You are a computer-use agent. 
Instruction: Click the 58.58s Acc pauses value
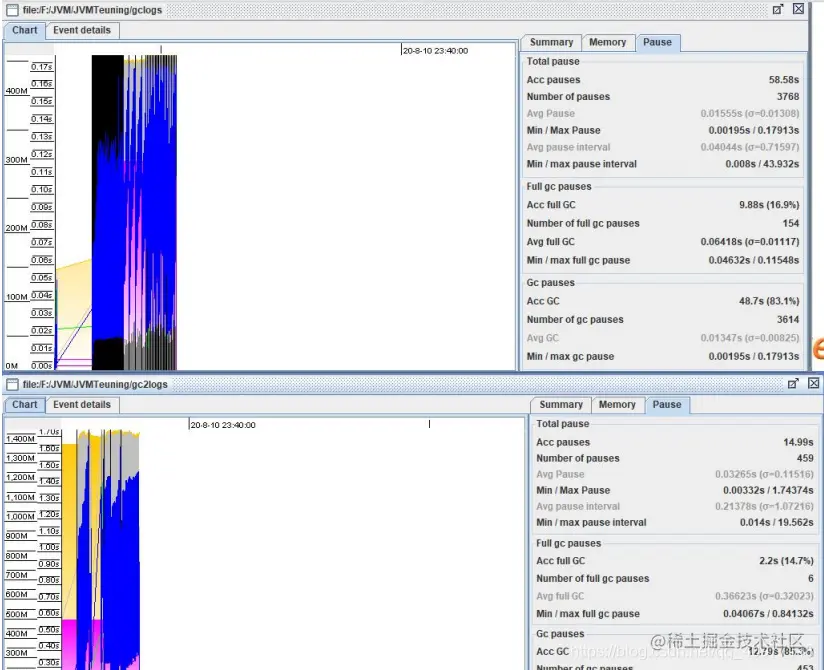(784, 80)
